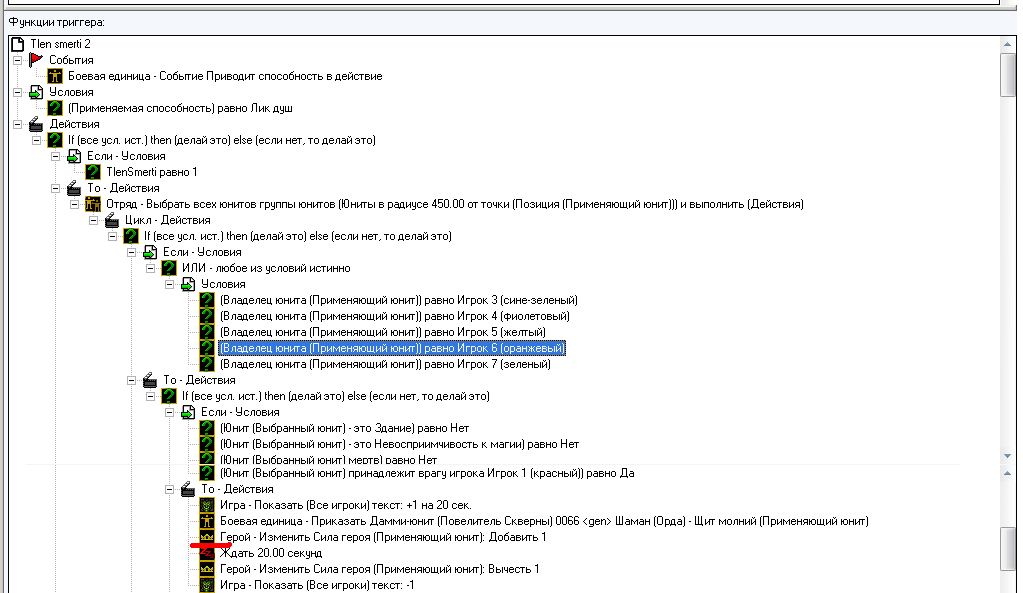Select row 'Владелец юнита равно Игрок 3 (сине-зеленый)'
The width and height of the screenshot is (1023, 593).
pyautogui.click(x=399, y=300)
